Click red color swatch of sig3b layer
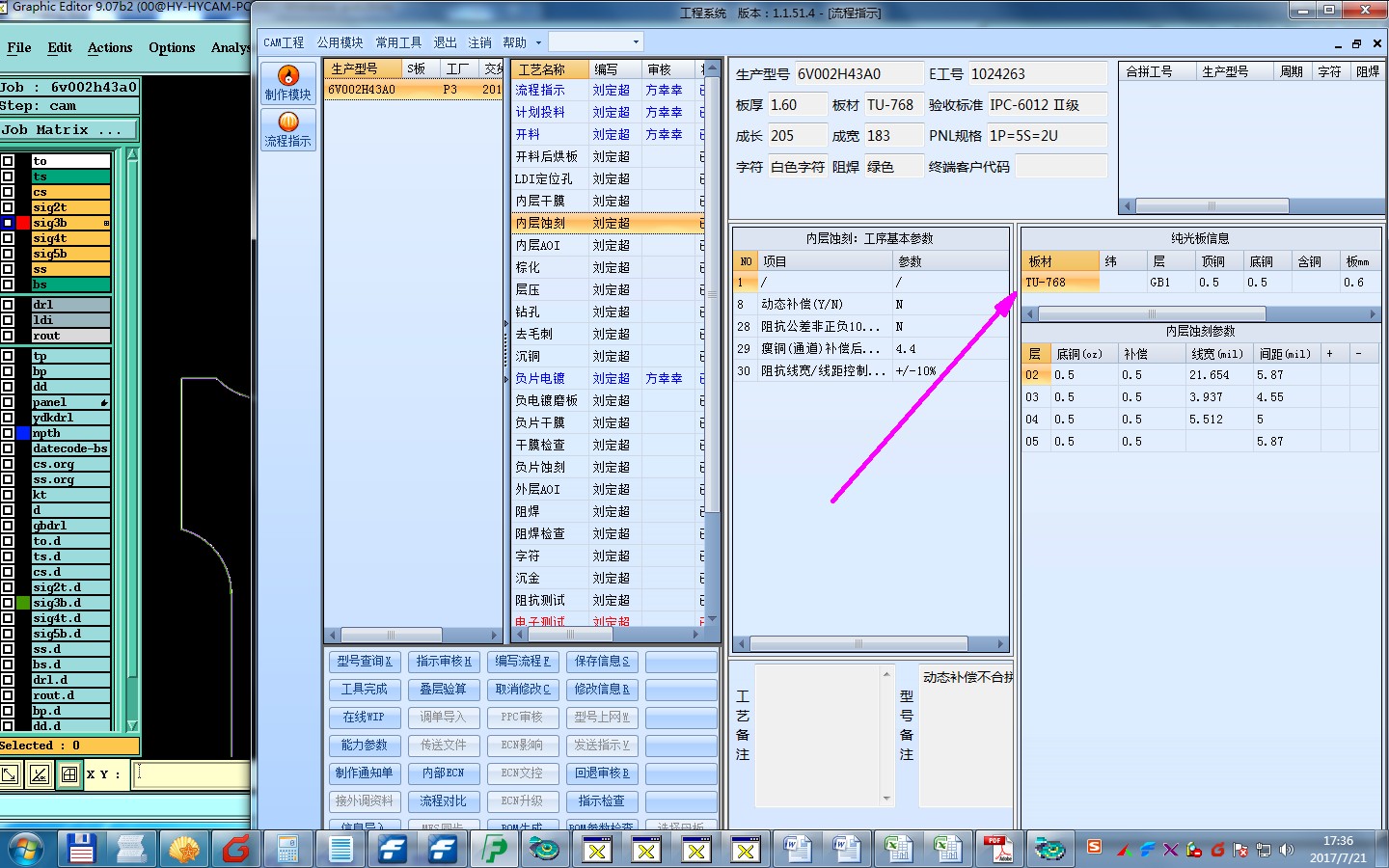 [23, 223]
